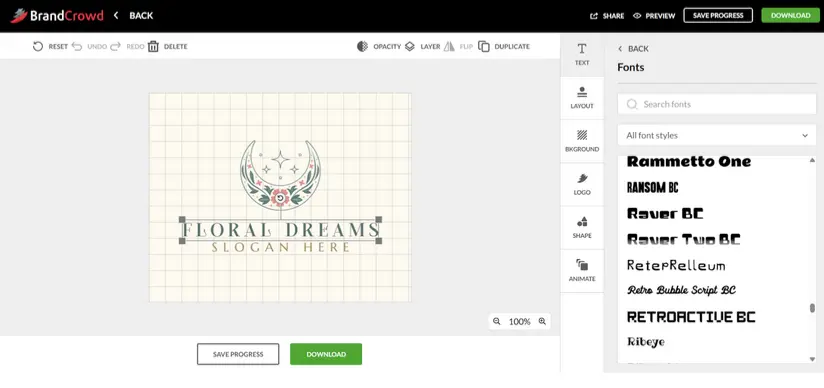Click the header green Download button
This screenshot has height=388, width=824.
tap(790, 15)
